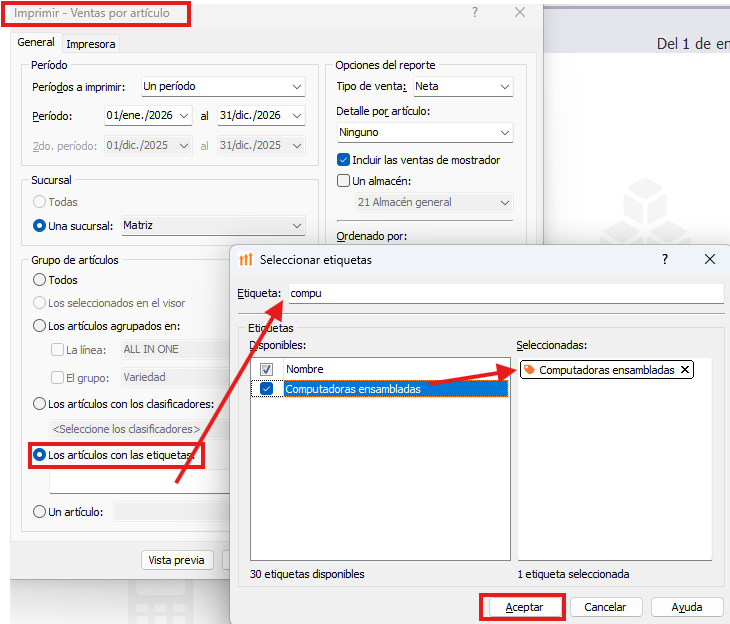730x624 pixels.
Task: Toggle the Nombre header select-all checkbox
Action: pos(266,369)
